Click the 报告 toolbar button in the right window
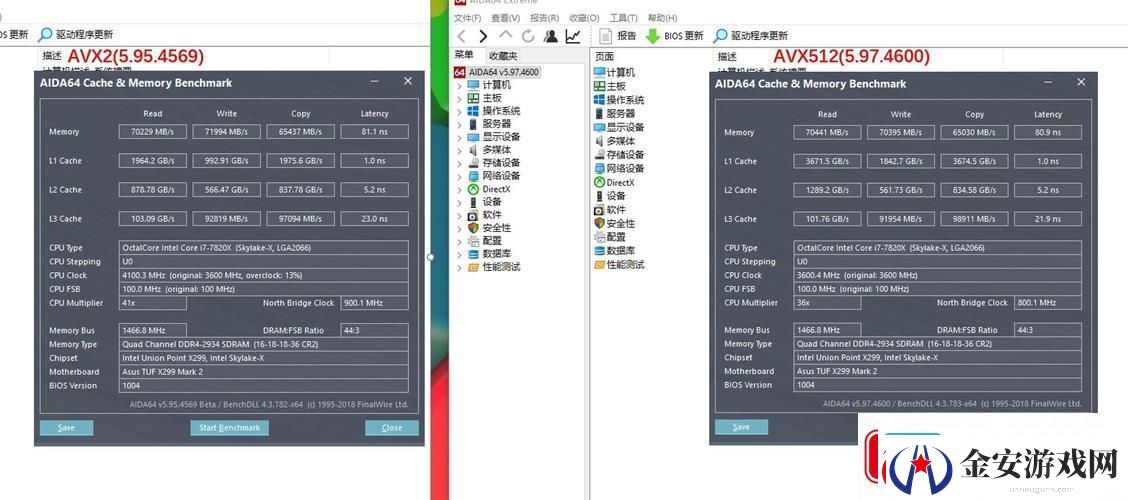Image resolution: width=1128 pixels, height=500 pixels. (x=619, y=36)
